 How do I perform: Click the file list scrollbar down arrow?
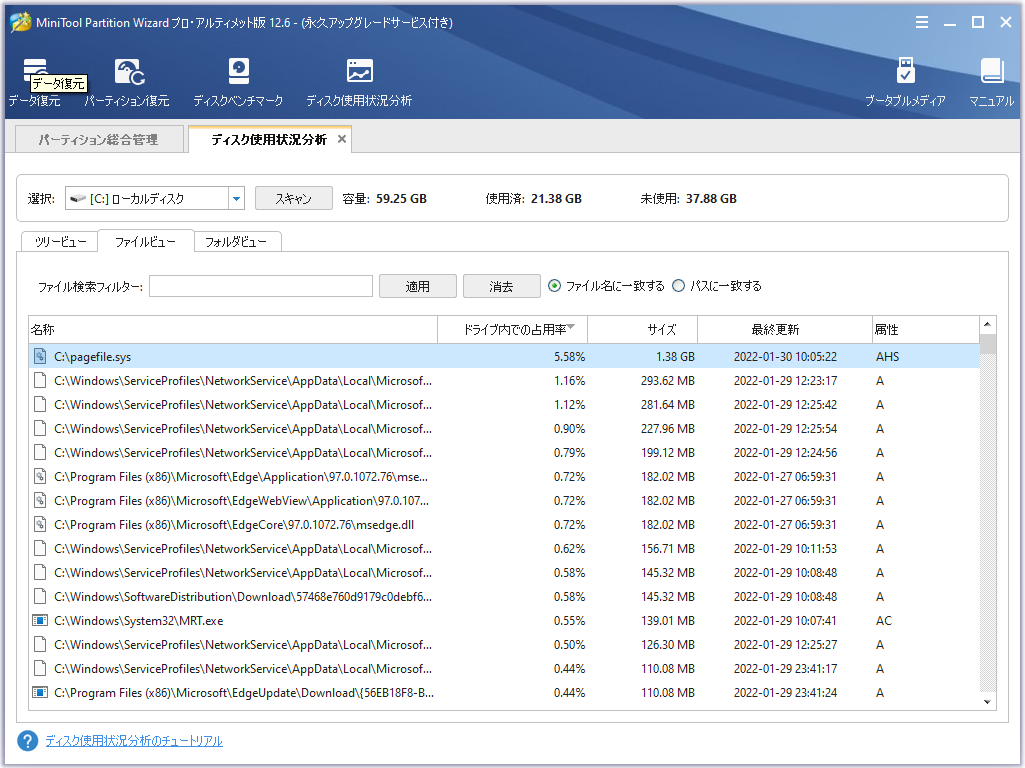click(x=988, y=702)
